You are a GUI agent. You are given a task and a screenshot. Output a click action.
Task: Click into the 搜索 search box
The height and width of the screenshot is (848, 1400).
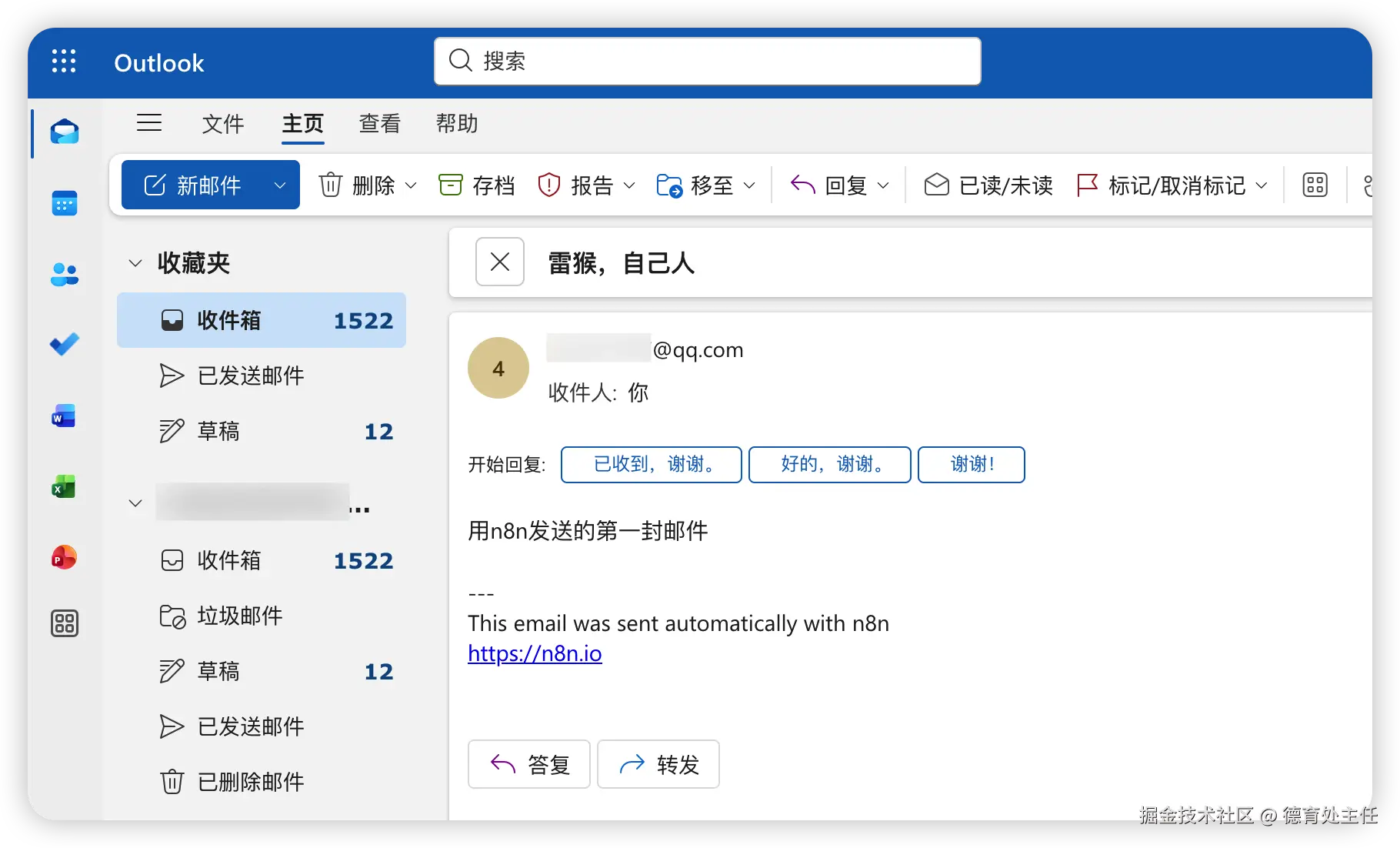[x=708, y=61]
